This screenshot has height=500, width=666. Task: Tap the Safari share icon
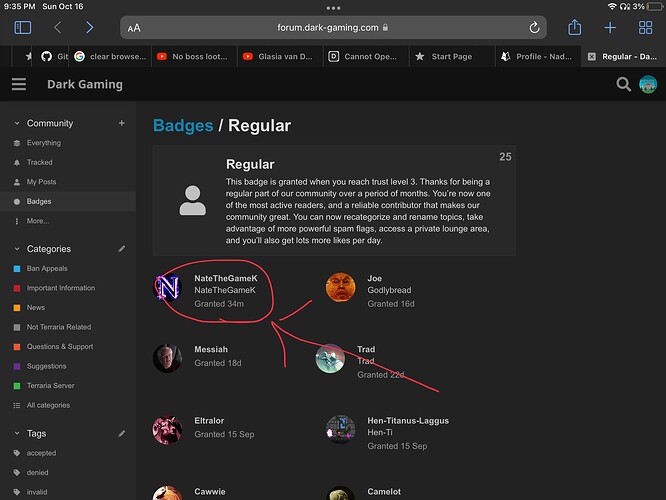(574, 28)
